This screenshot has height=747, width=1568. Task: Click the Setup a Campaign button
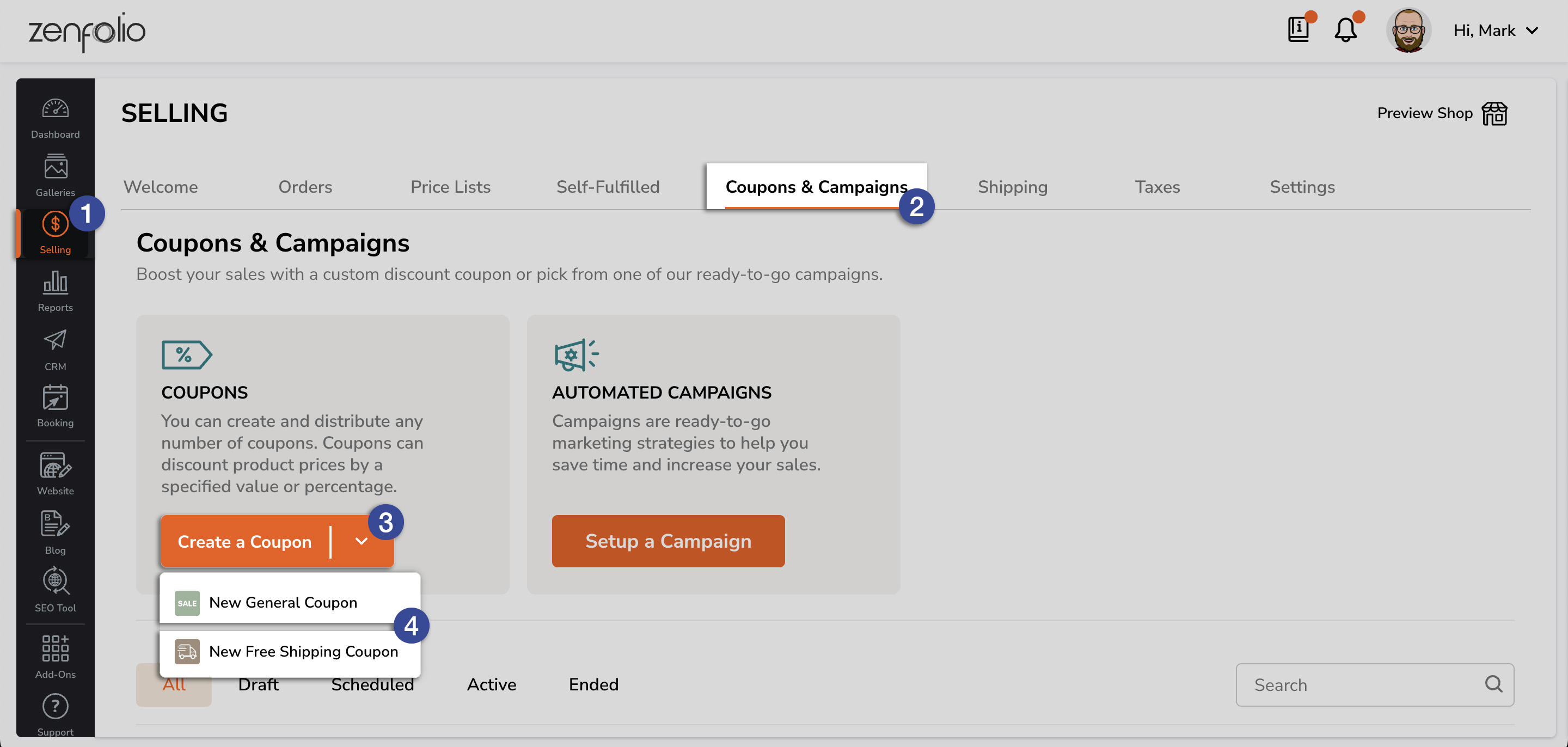click(668, 541)
